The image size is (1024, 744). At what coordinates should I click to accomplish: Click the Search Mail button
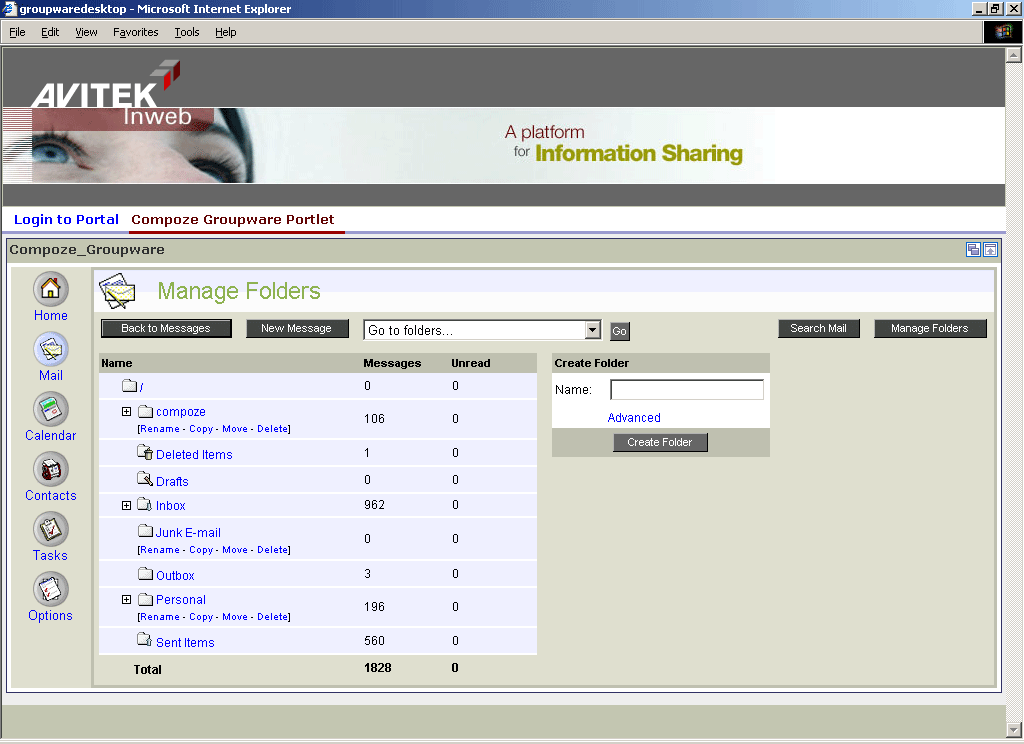click(818, 329)
